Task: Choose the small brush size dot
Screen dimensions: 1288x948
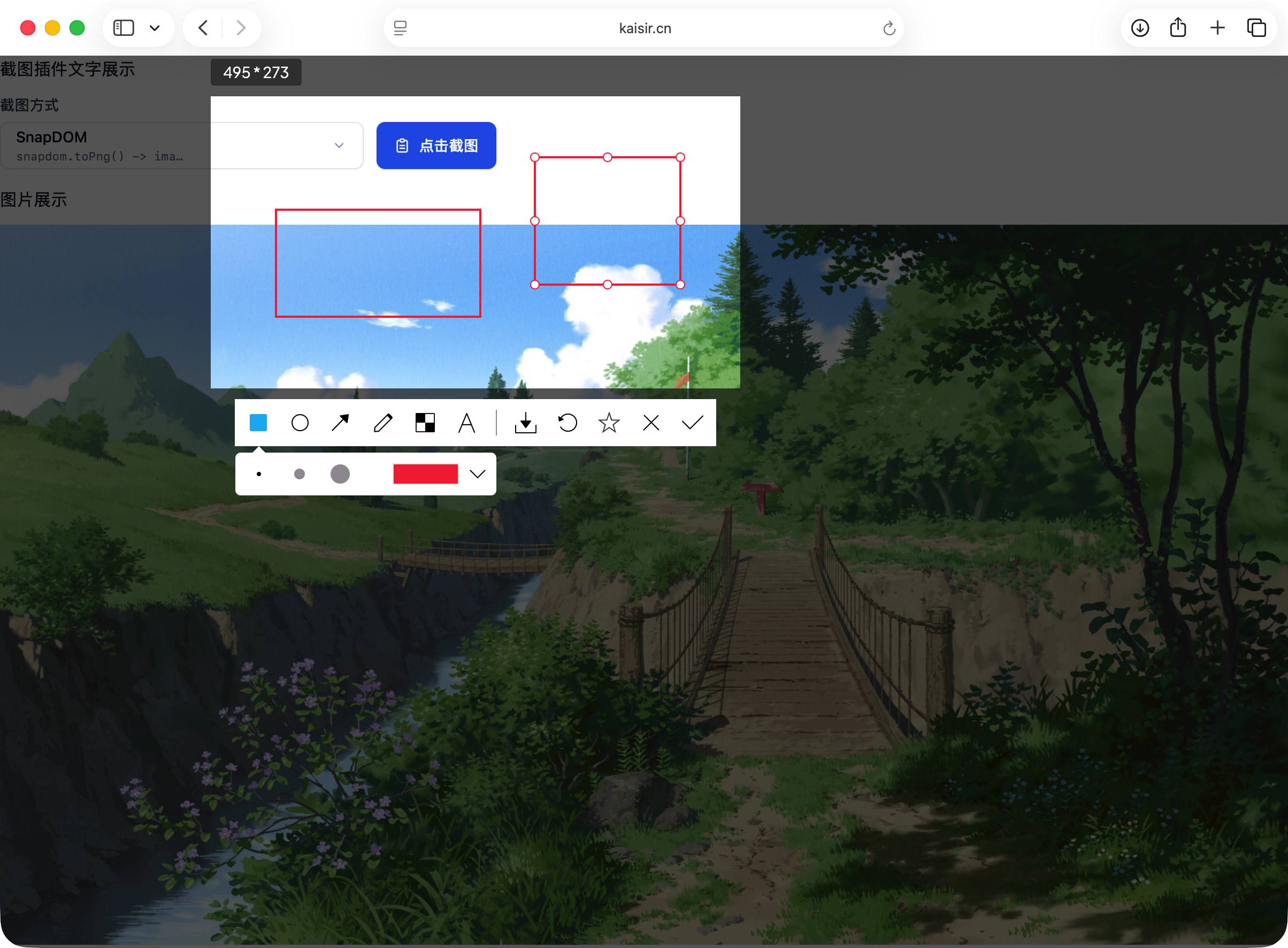Action: (259, 474)
